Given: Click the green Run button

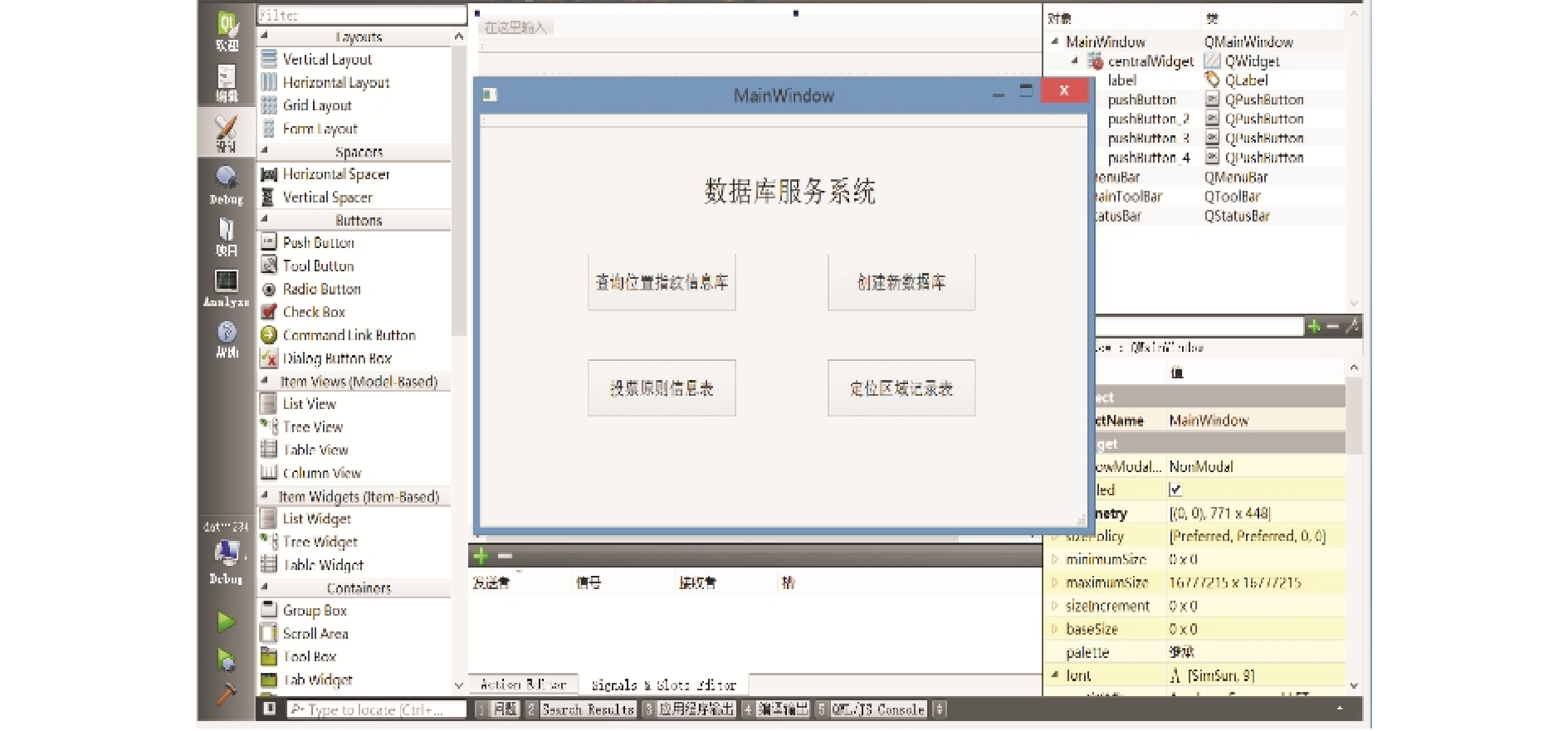Looking at the screenshot, I should click(226, 621).
